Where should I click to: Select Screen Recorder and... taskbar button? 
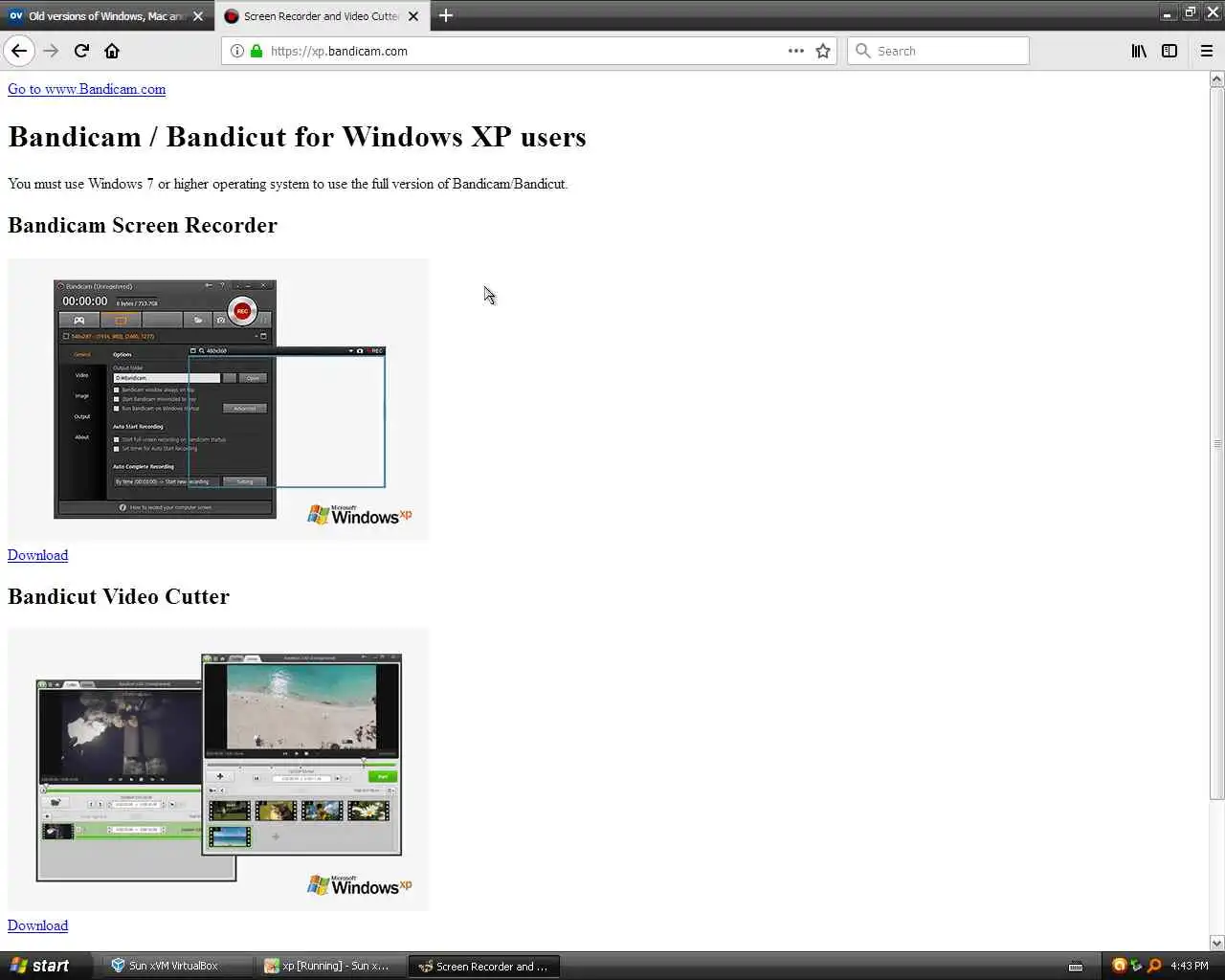coord(484,966)
